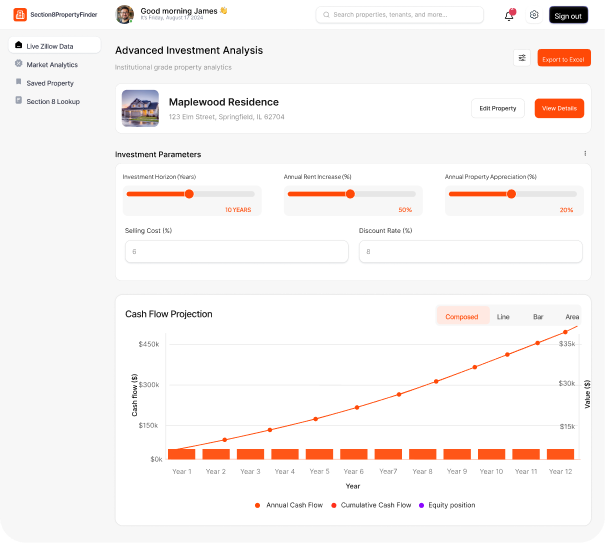Open the notifications bell
Image resolution: width=605 pixels, height=543 pixels.
(x=509, y=15)
